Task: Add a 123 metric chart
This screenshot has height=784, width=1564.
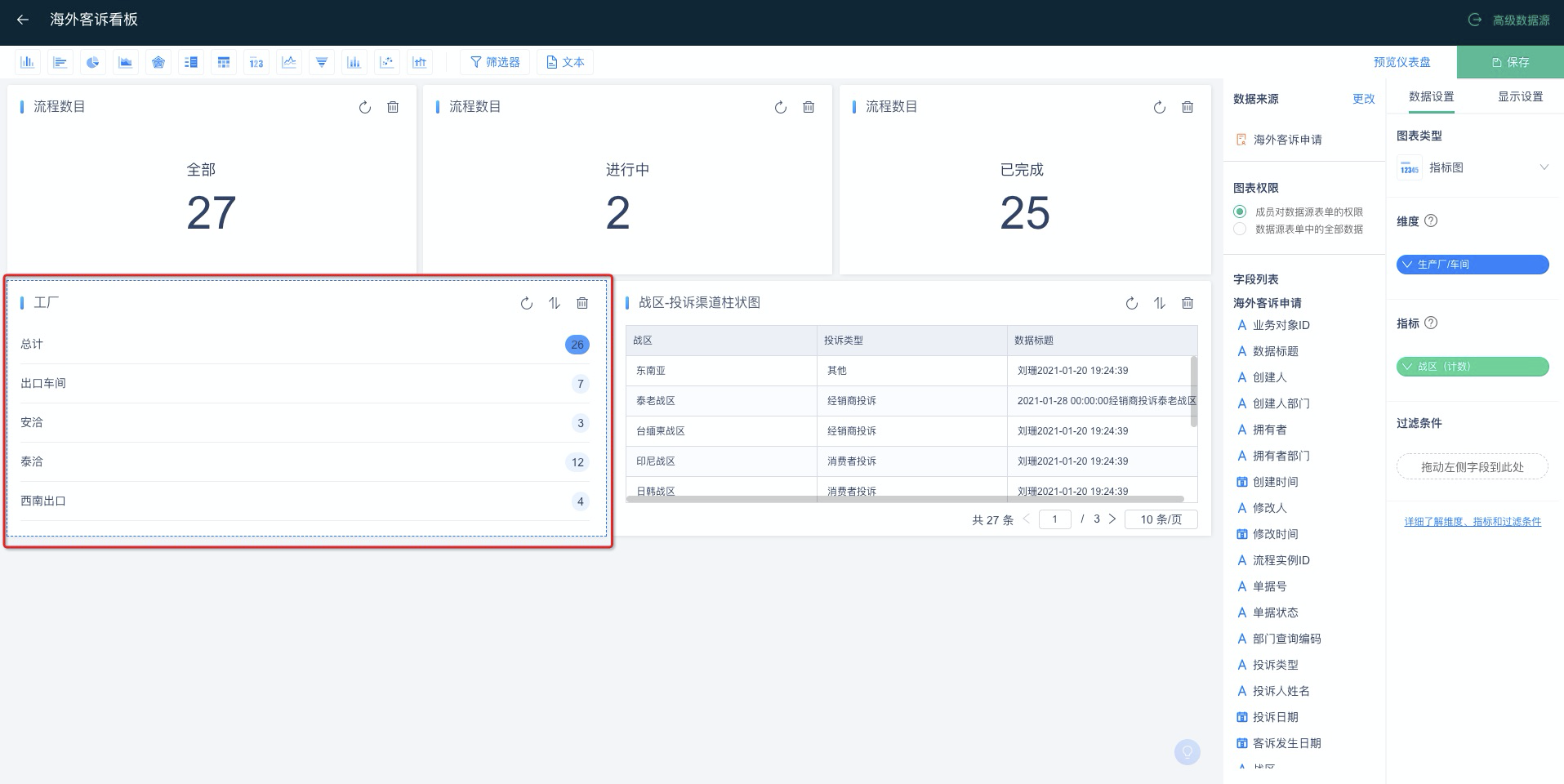Action: [x=256, y=62]
